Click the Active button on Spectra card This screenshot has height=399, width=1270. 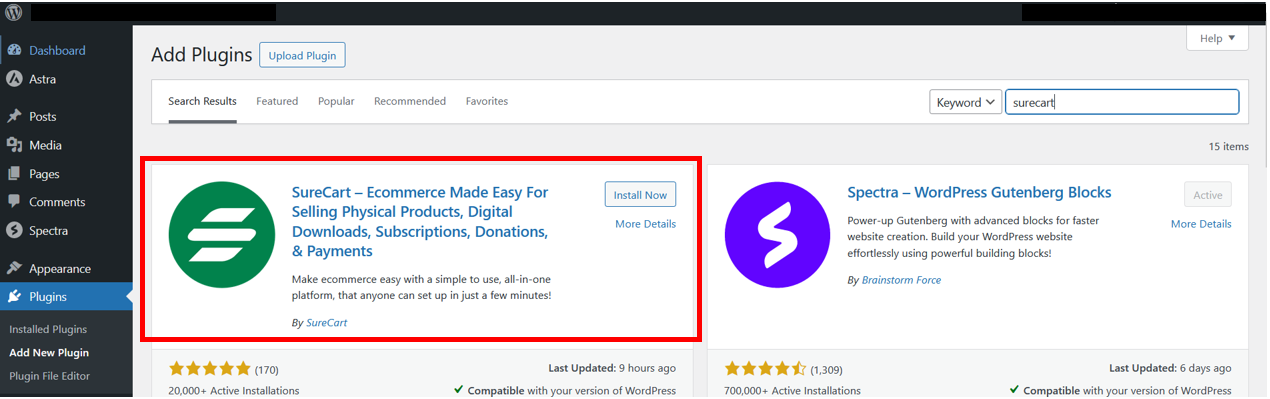click(x=1208, y=194)
